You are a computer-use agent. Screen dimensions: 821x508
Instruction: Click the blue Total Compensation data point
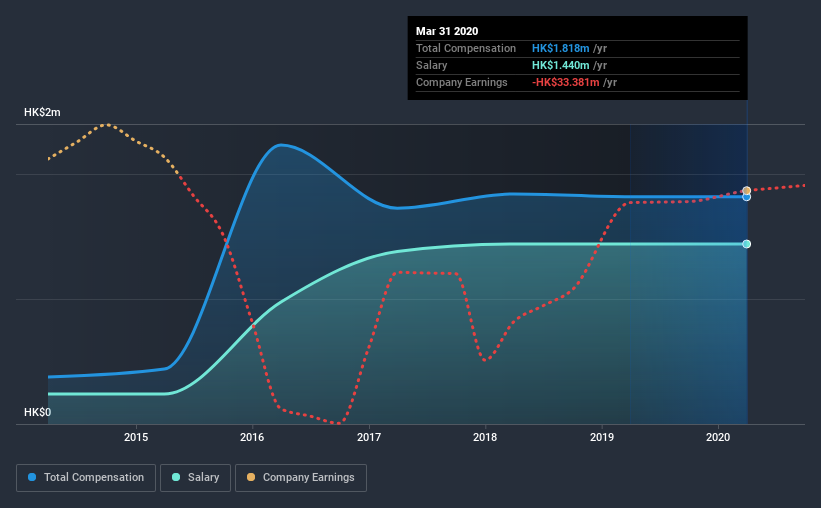click(x=747, y=197)
